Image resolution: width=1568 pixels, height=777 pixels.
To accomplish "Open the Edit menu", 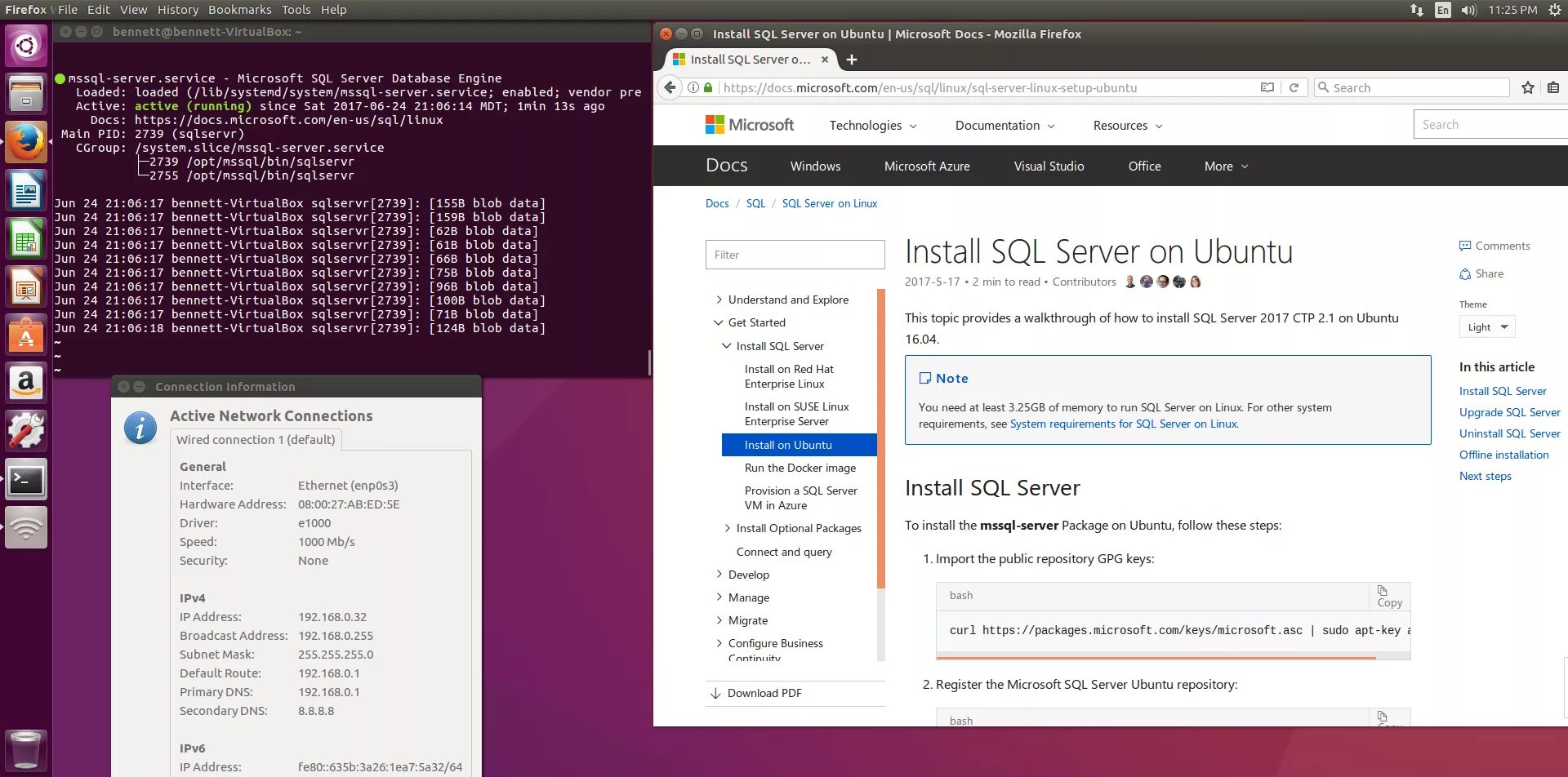I will click(99, 10).
